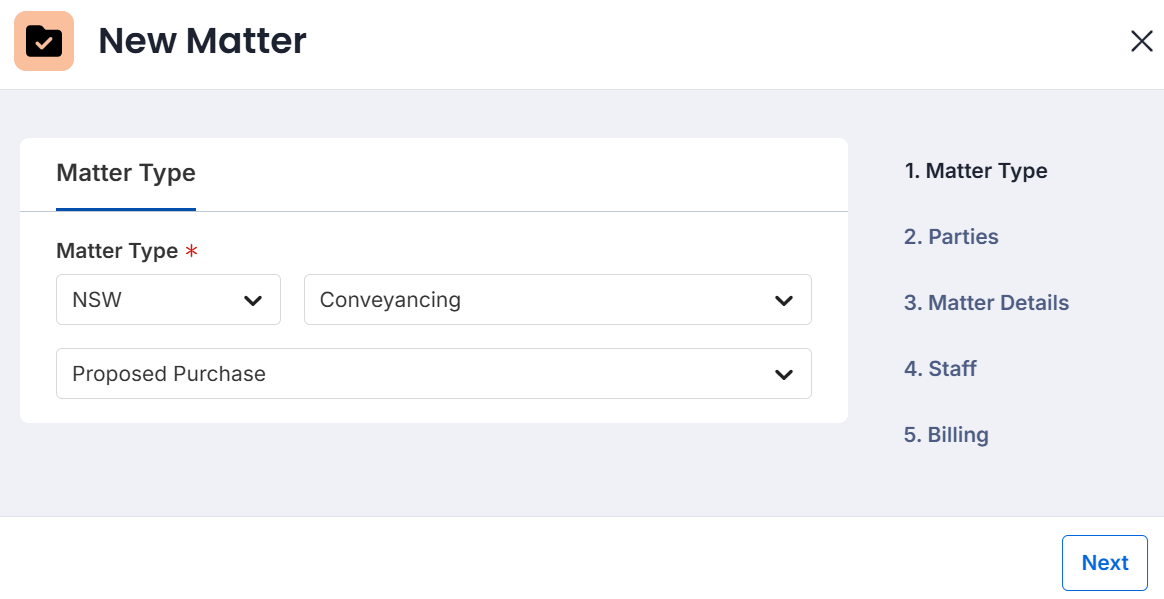This screenshot has height=599, width=1164.
Task: Jump to step 2. Parties
Action: (951, 237)
